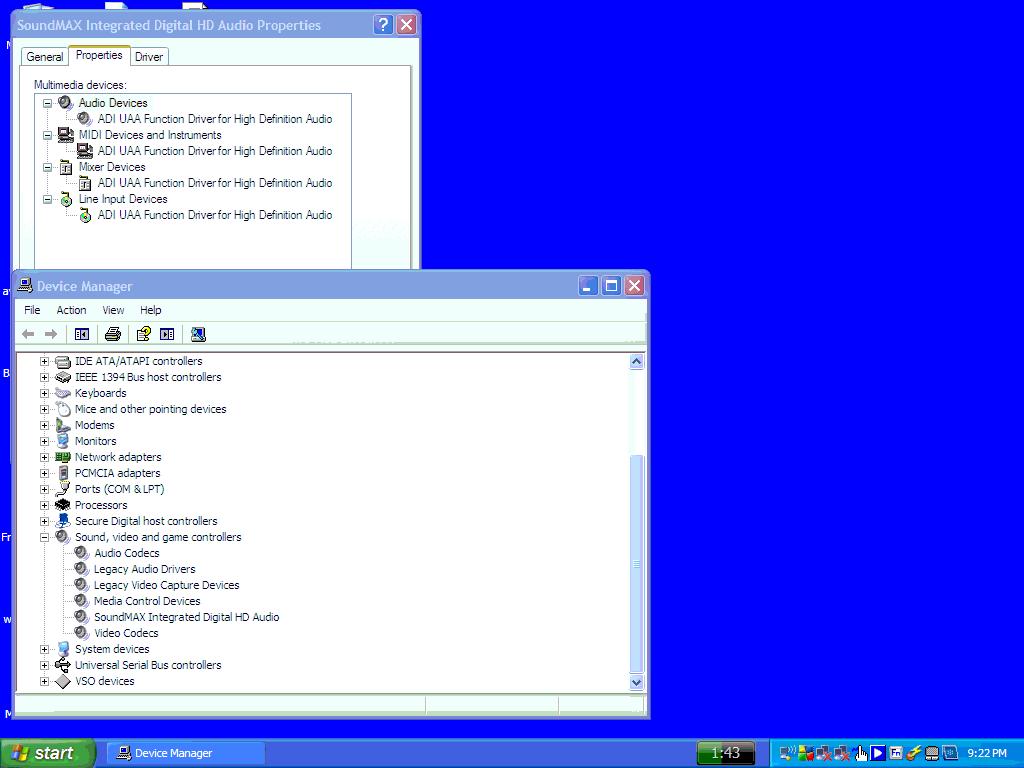The image size is (1024, 768).
Task: Click the Fn key tray icon
Action: click(x=896, y=754)
